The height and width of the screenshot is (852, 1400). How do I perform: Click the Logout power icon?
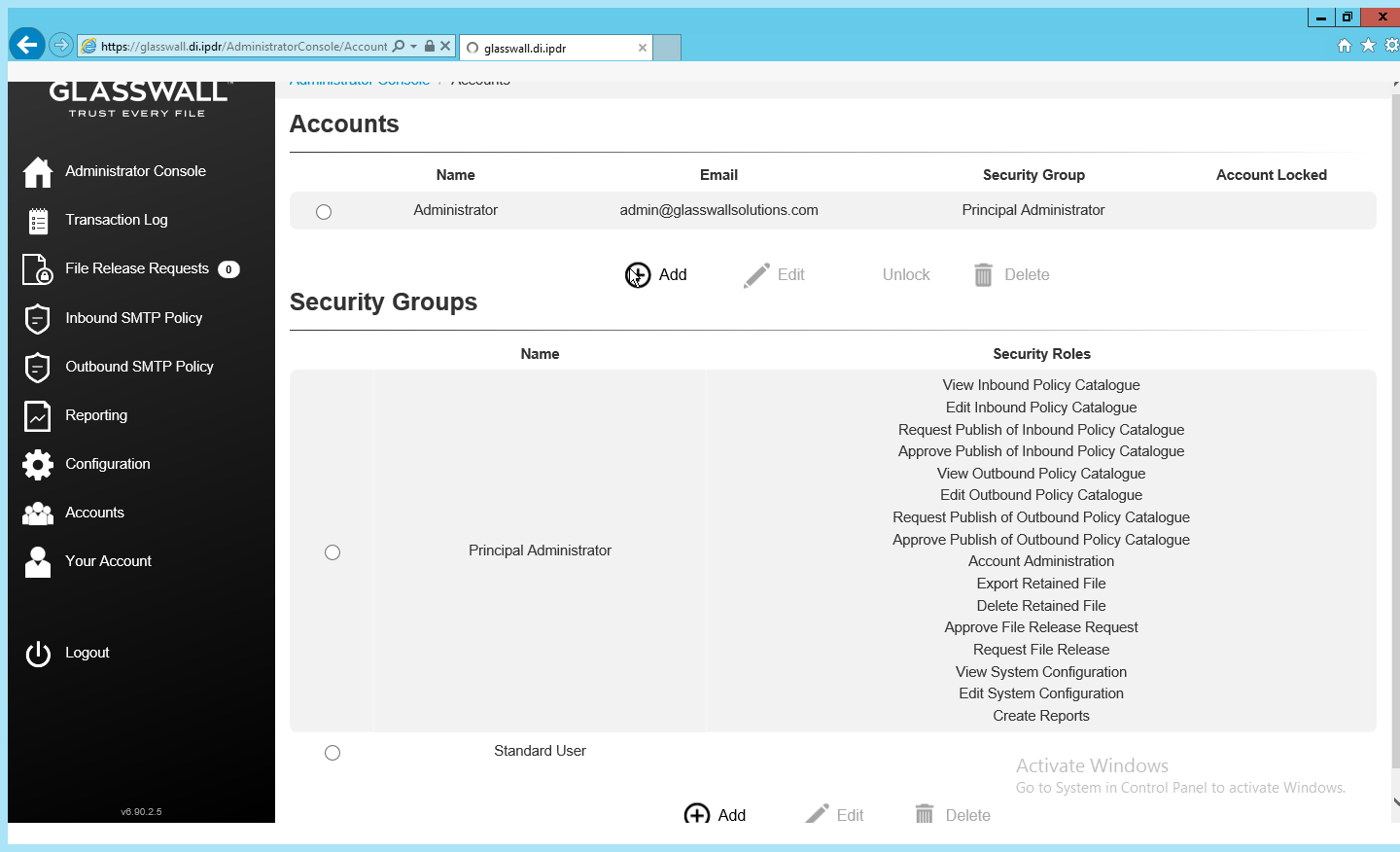click(x=38, y=654)
